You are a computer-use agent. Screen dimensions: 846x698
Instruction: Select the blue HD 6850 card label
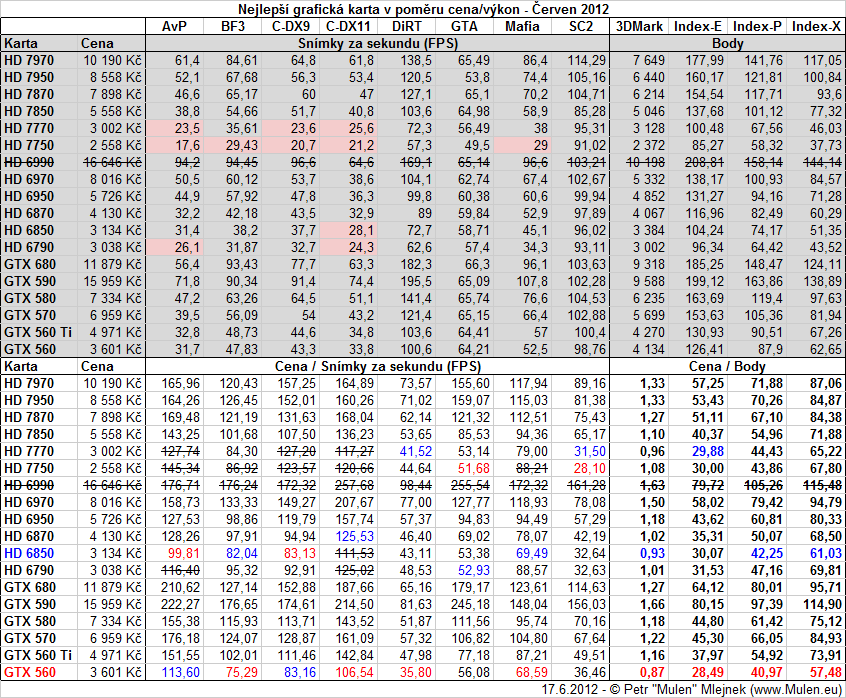coord(29,553)
